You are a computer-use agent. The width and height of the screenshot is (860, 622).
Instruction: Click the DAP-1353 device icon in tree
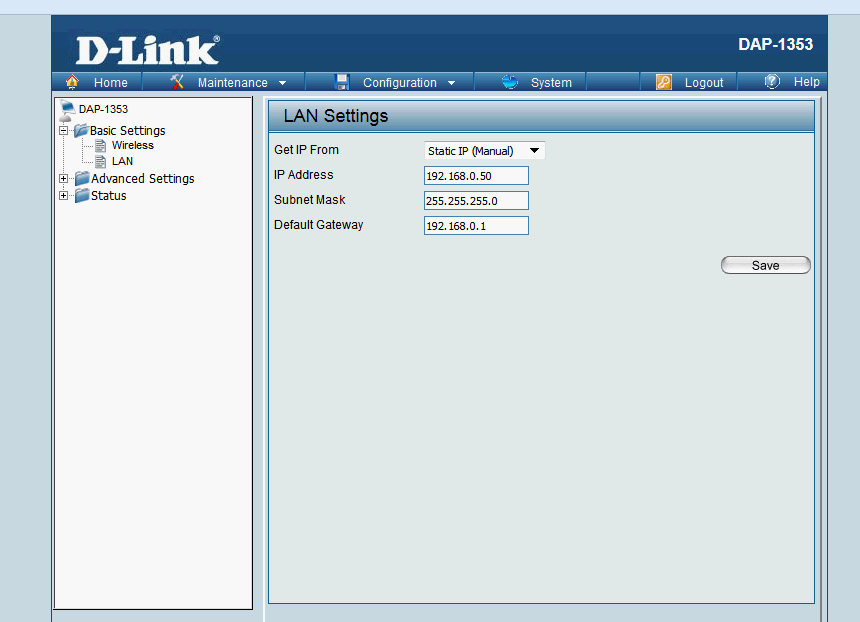(67, 110)
